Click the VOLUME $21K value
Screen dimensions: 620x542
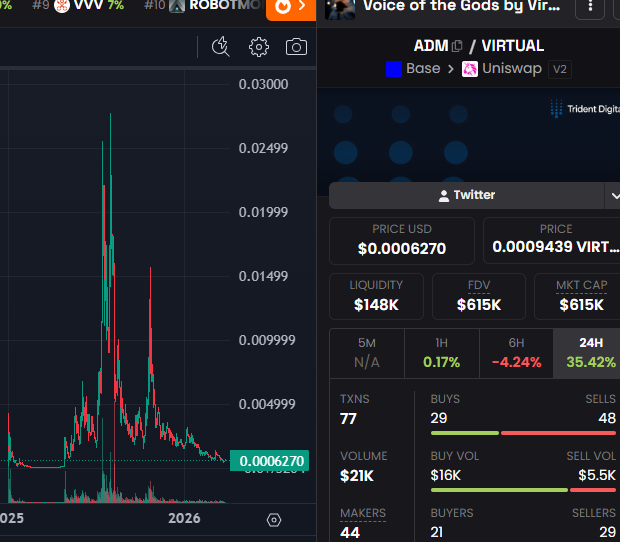[357, 476]
